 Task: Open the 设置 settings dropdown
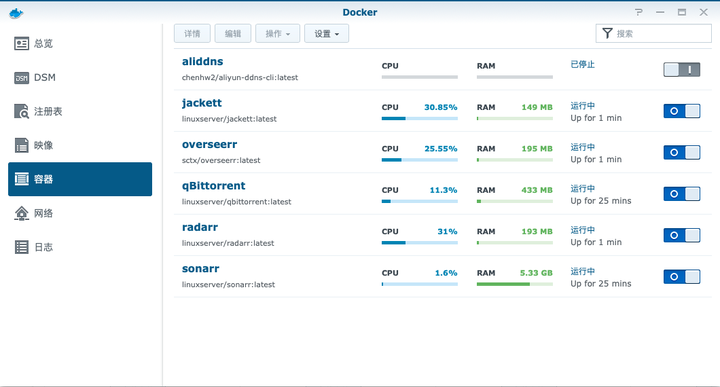coord(326,34)
